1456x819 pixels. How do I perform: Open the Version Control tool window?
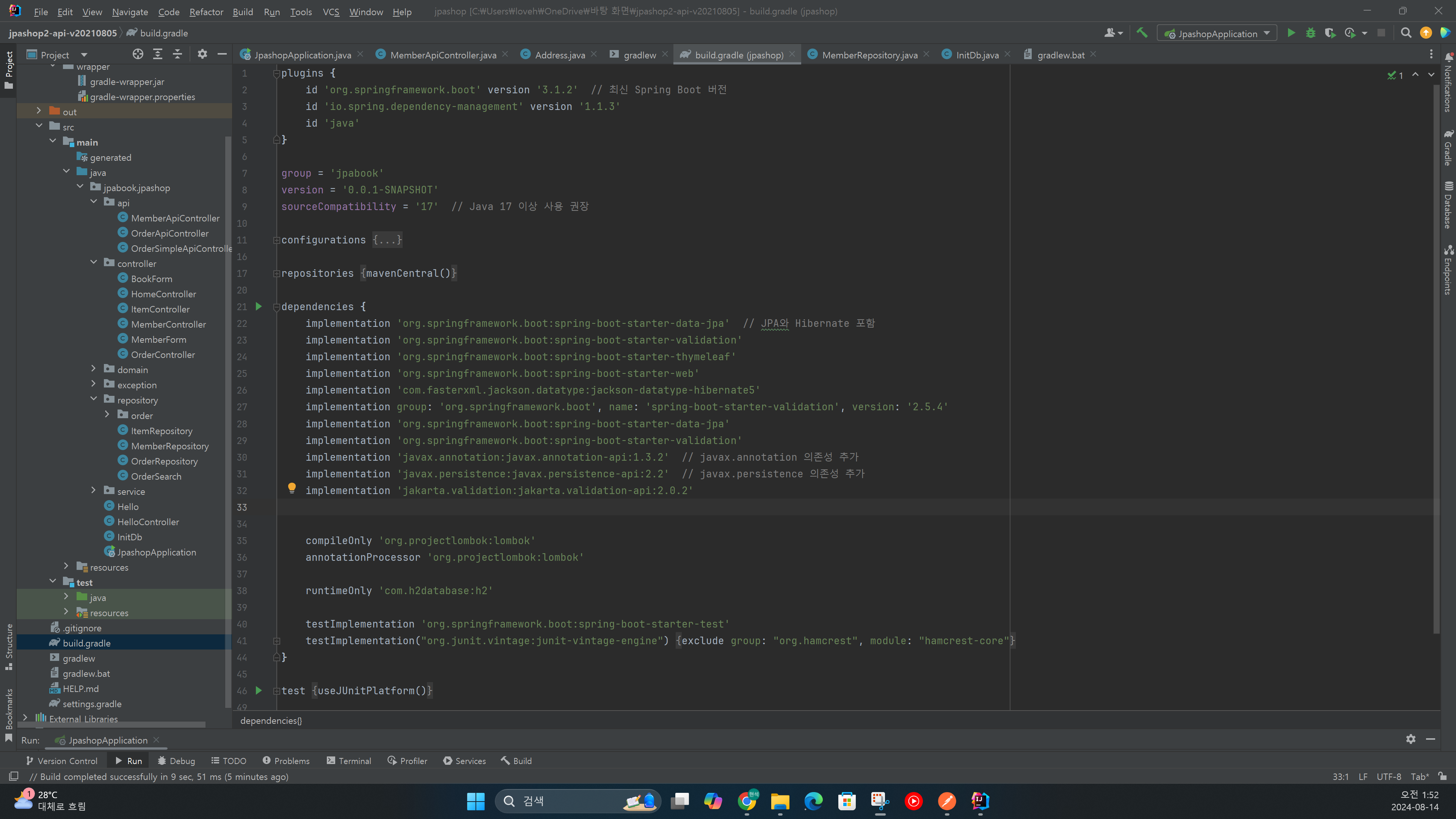(x=61, y=761)
